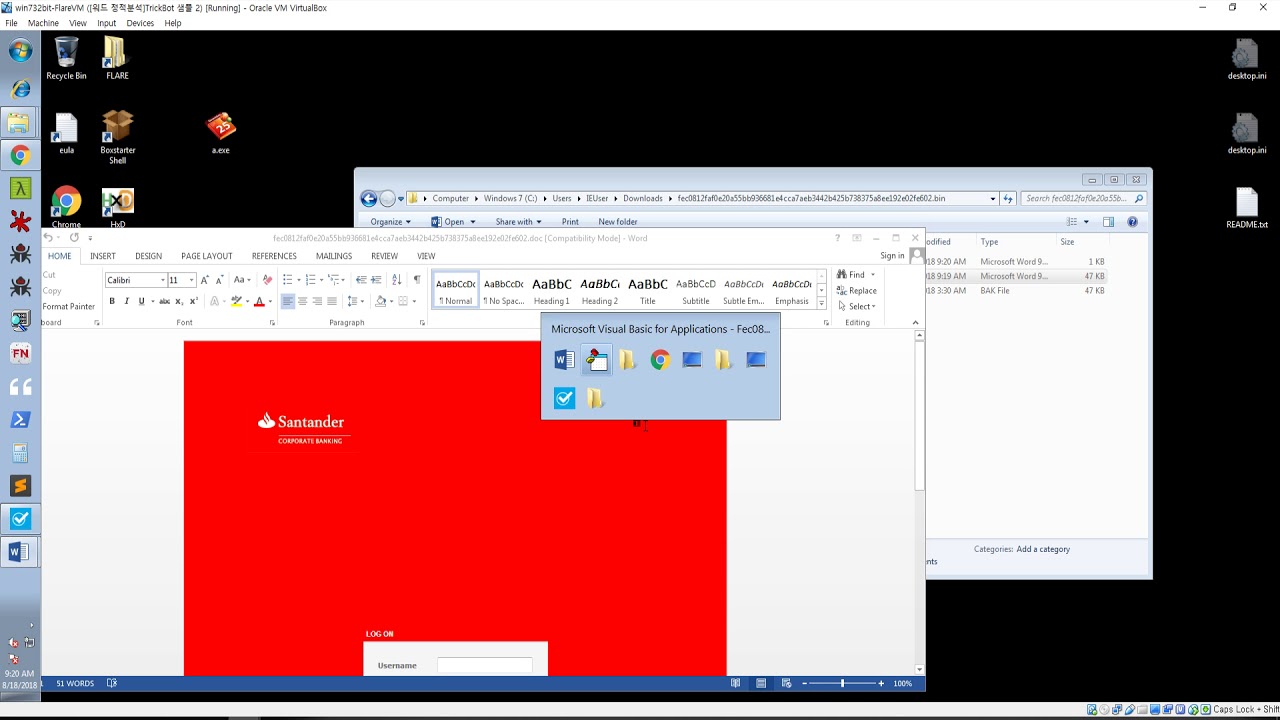Click font color red swatch button
The height and width of the screenshot is (720, 1280).
click(x=259, y=301)
